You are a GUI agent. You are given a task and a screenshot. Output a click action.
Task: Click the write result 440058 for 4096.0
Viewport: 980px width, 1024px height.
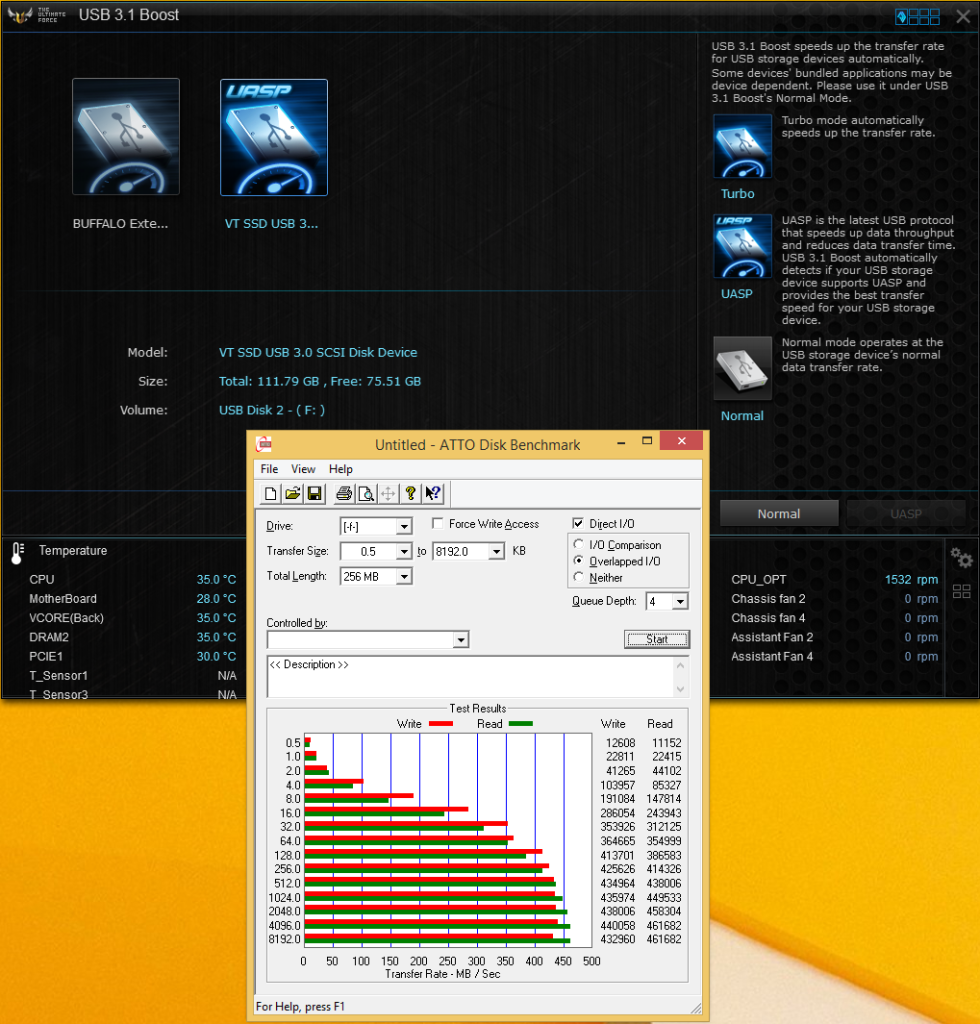coord(617,925)
